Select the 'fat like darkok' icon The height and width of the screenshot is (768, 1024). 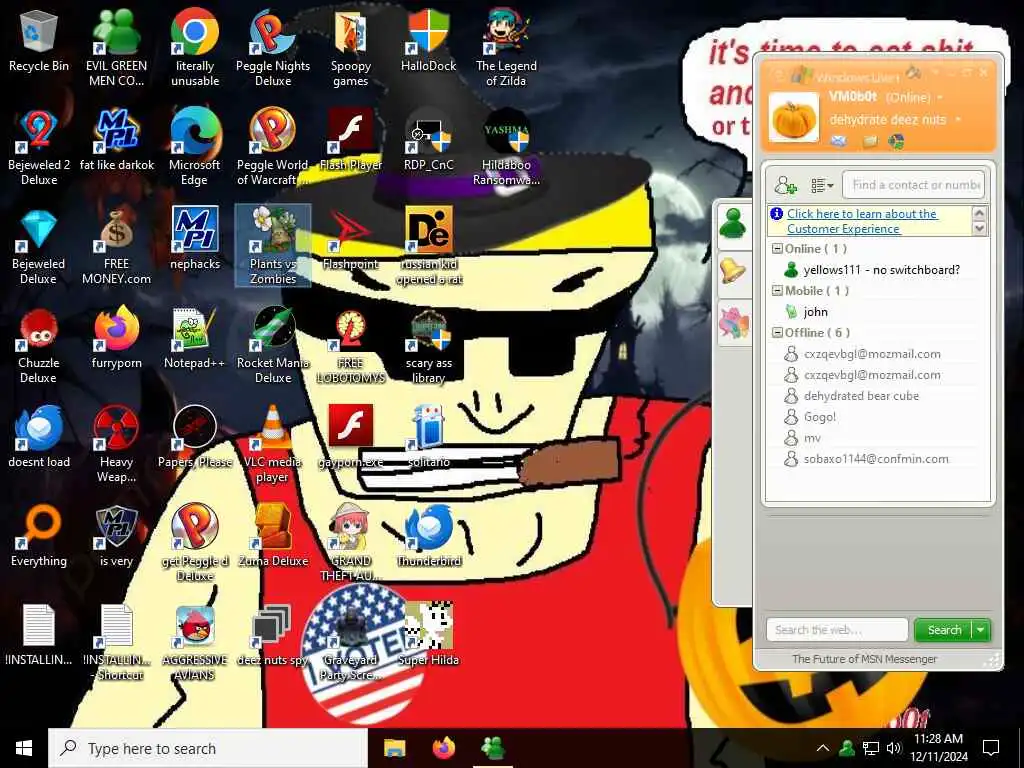pyautogui.click(x=116, y=138)
